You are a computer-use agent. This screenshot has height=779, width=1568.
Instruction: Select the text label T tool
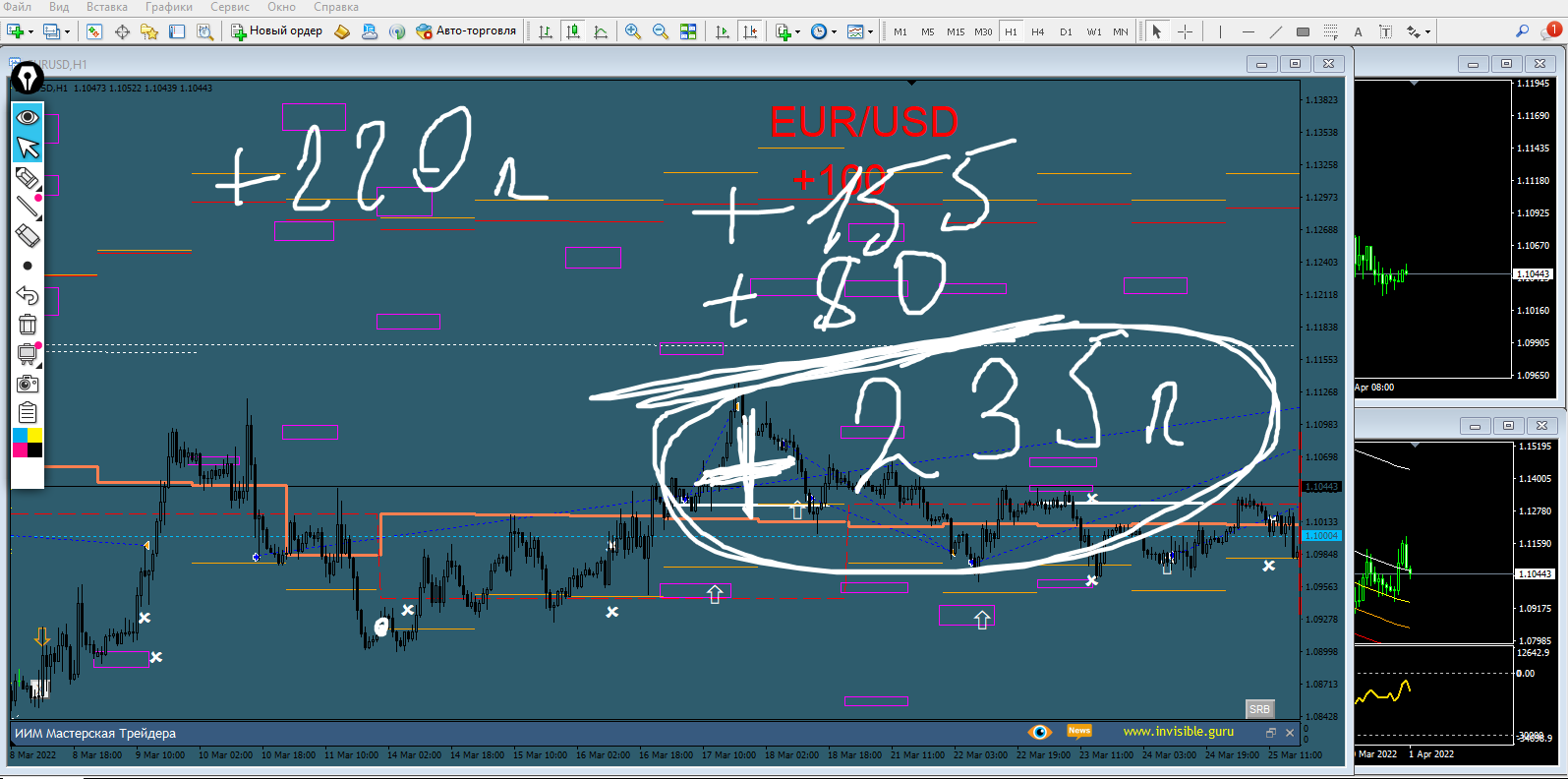1385,31
